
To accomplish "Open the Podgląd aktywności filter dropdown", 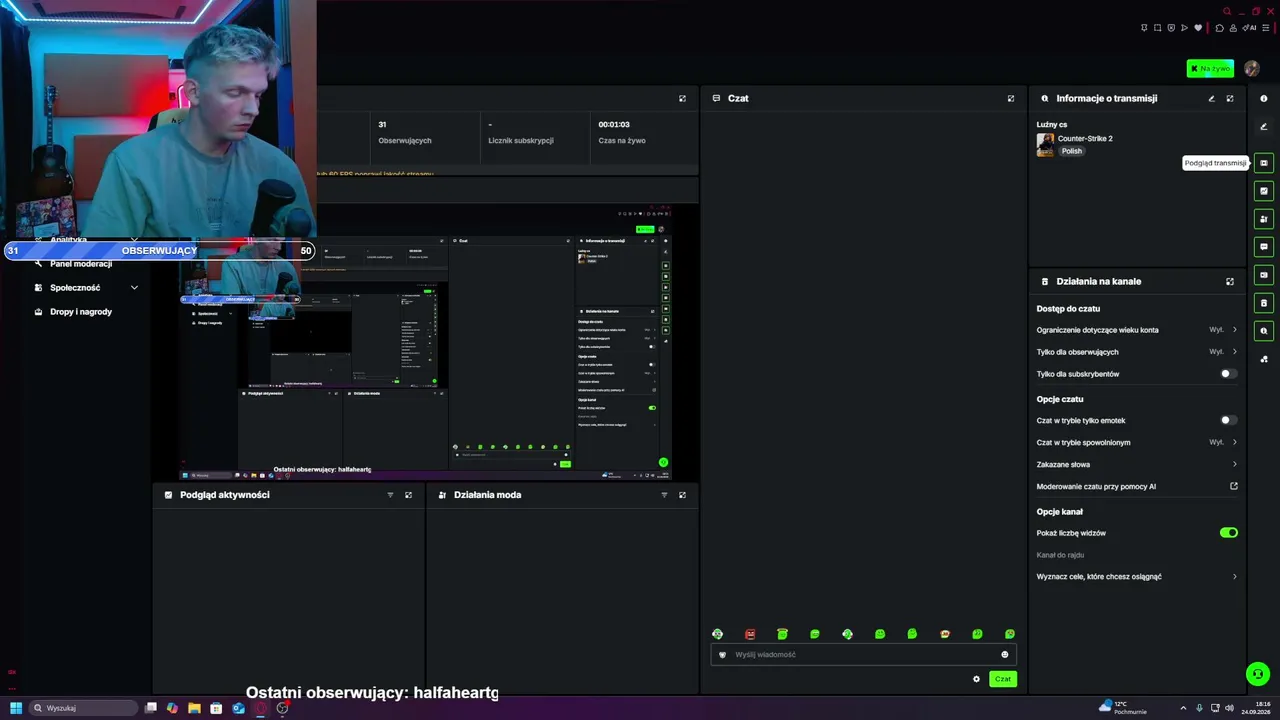I will (x=390, y=495).
